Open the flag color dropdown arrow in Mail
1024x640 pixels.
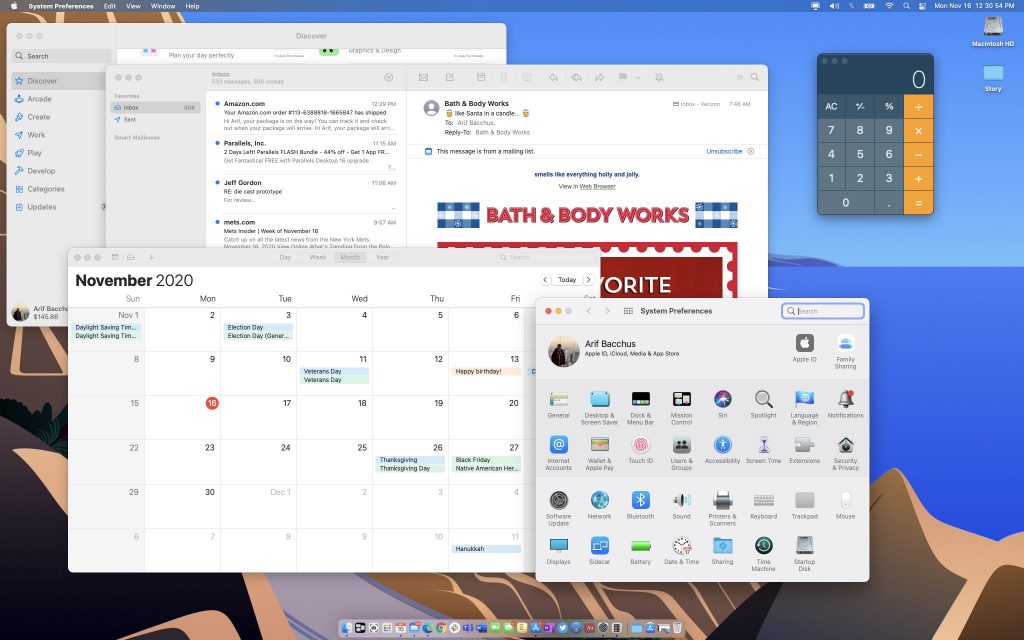(638, 78)
